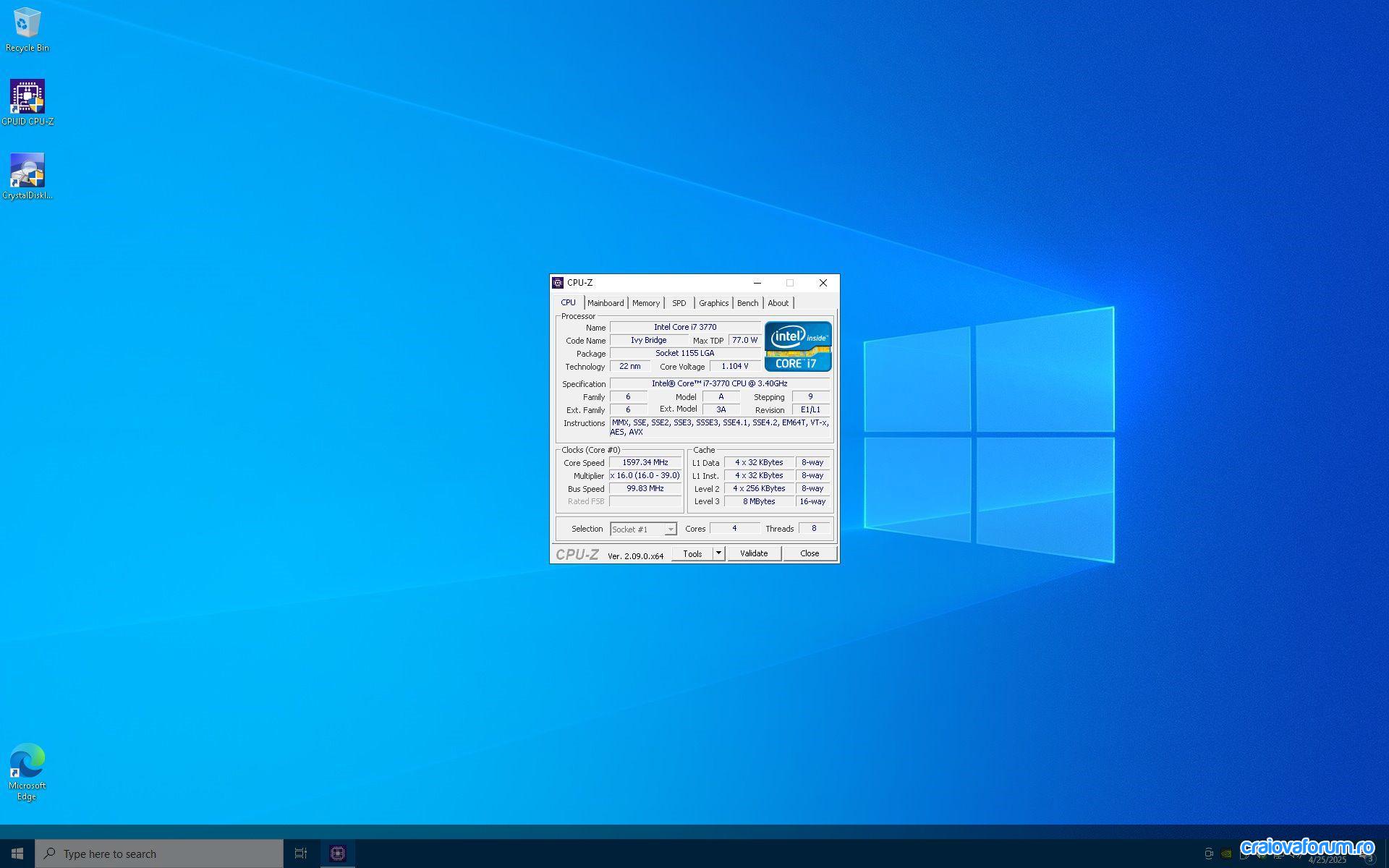This screenshot has width=1389, height=868.
Task: Click inside the taskbar search box
Action: (x=159, y=854)
